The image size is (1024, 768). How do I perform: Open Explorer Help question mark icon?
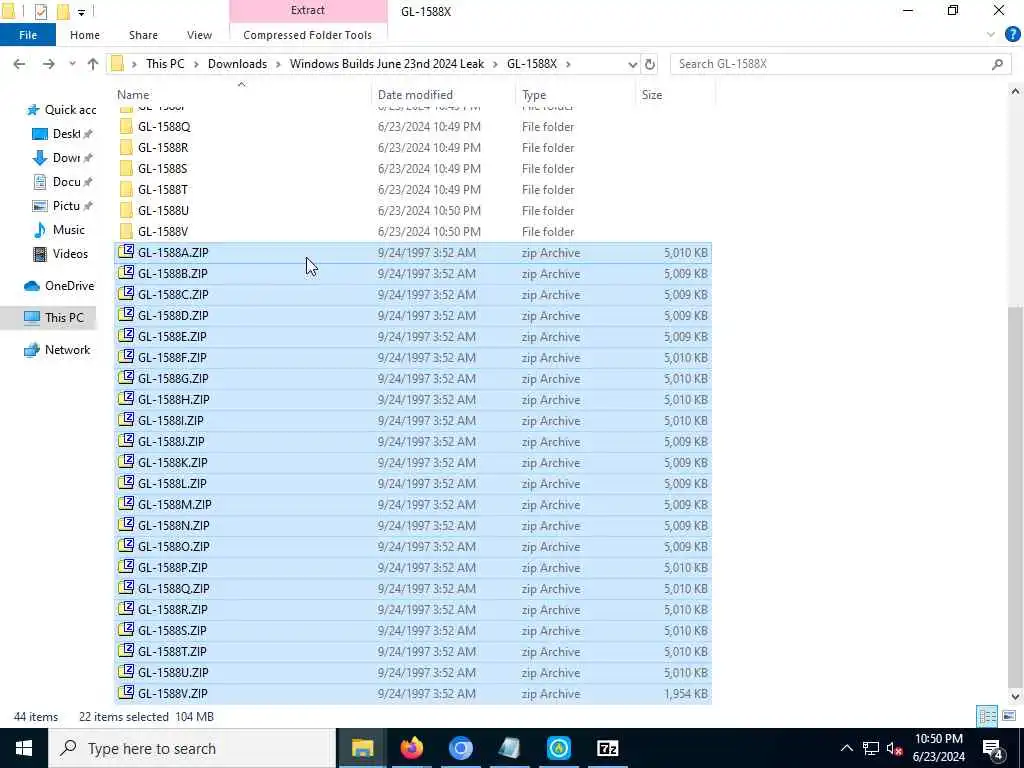[x=1013, y=34]
